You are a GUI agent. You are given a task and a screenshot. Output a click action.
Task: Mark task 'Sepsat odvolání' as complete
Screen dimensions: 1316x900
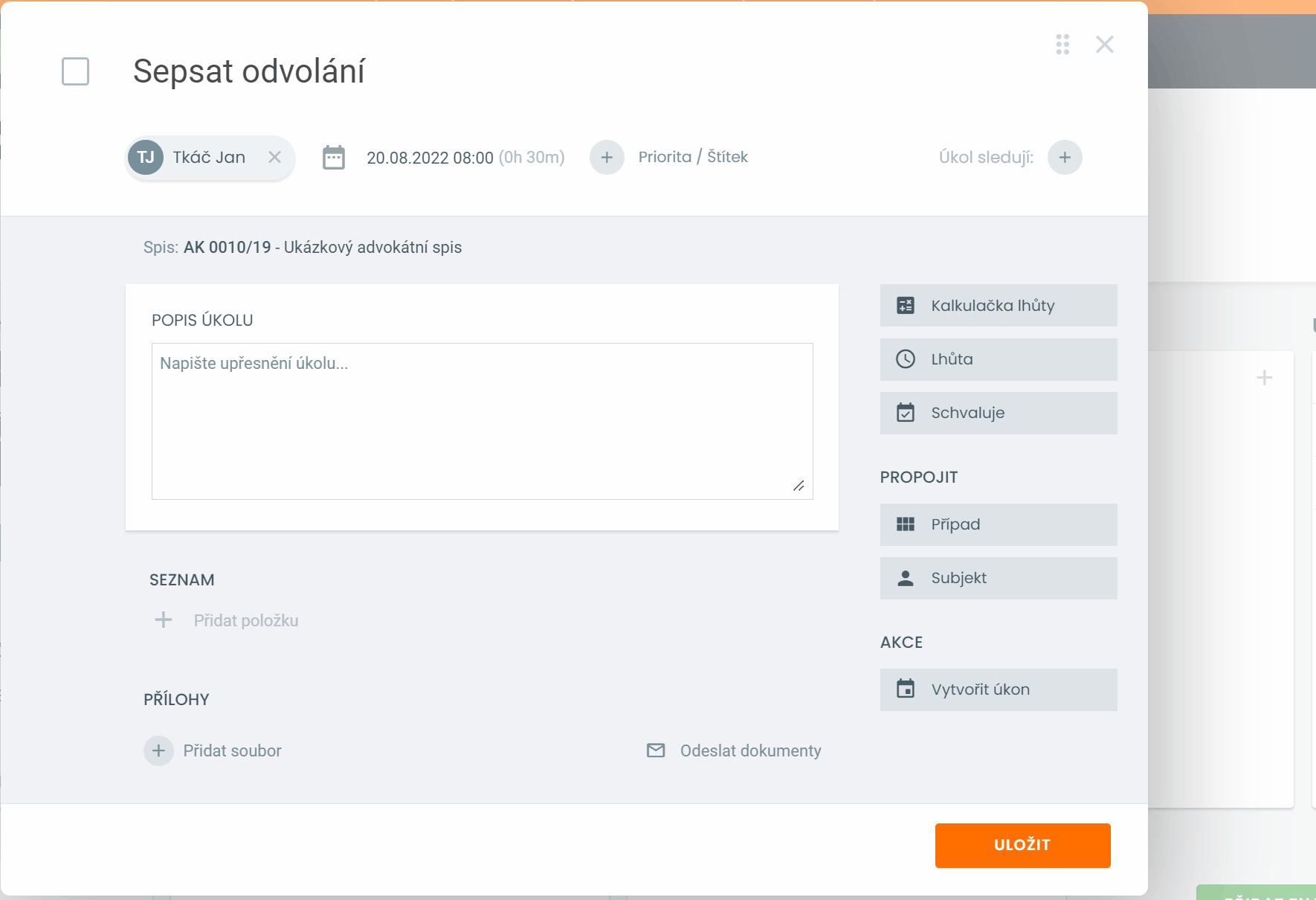tap(75, 71)
